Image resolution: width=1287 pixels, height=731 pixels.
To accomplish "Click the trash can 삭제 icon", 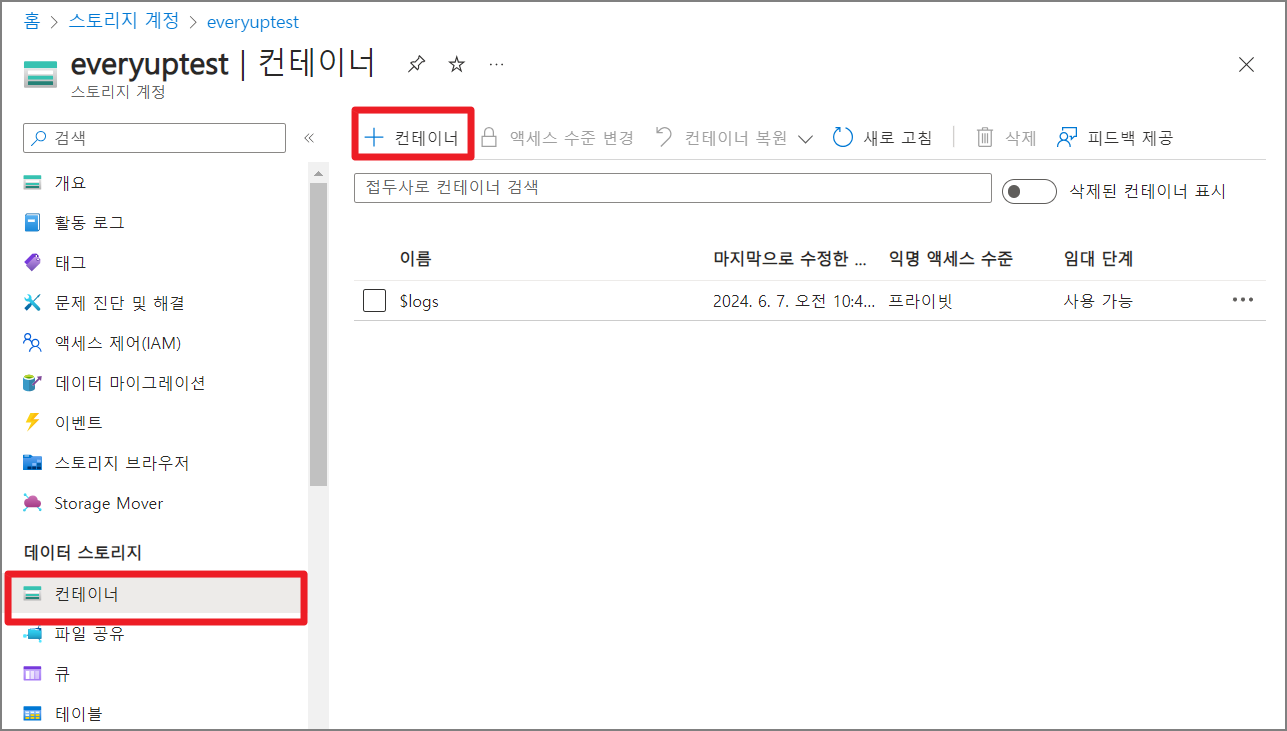I will pos(985,137).
